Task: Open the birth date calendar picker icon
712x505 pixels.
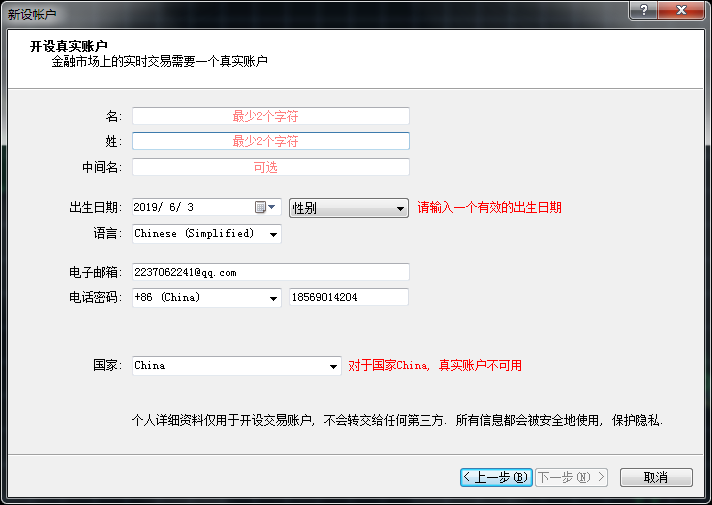Action: 265,207
